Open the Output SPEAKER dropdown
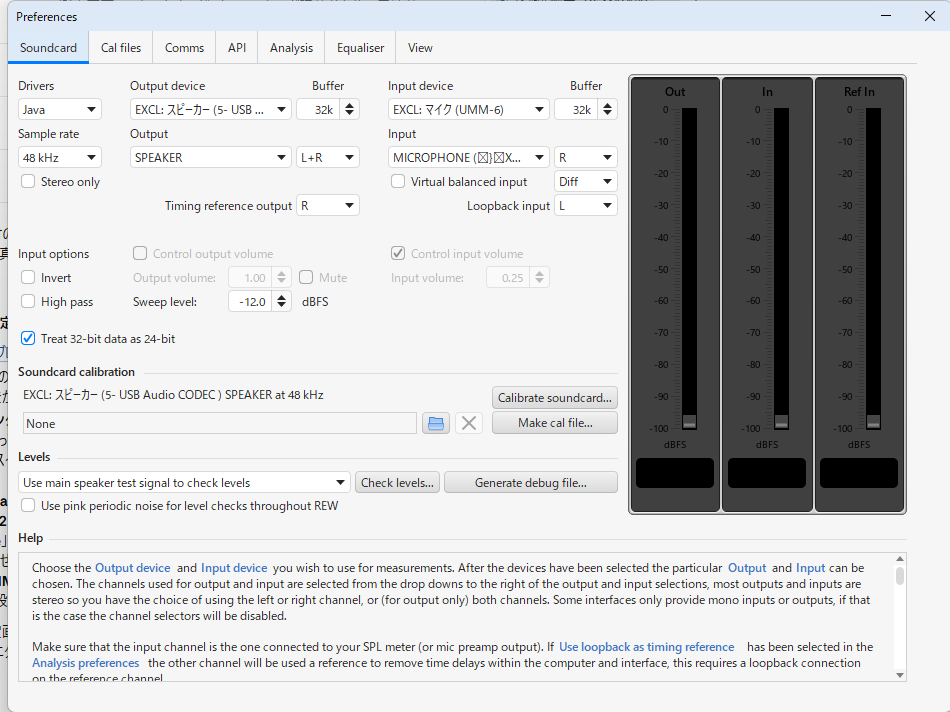The image size is (950, 712). [x=211, y=158]
